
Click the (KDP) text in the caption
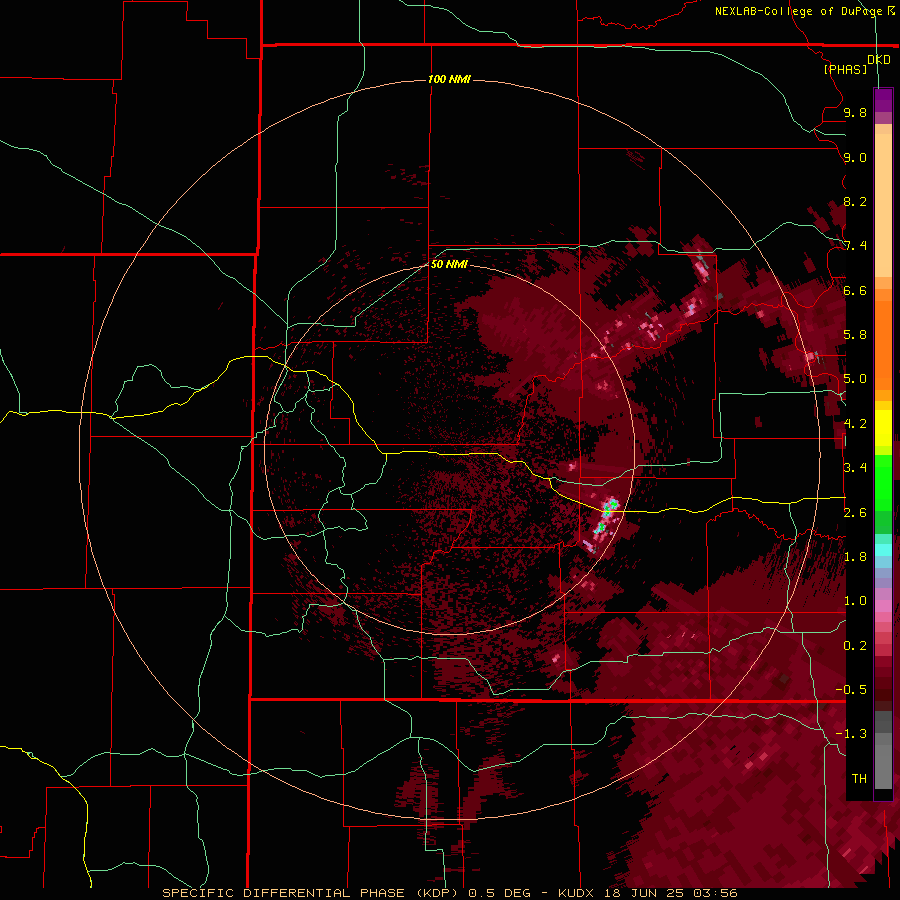pyautogui.click(x=437, y=893)
